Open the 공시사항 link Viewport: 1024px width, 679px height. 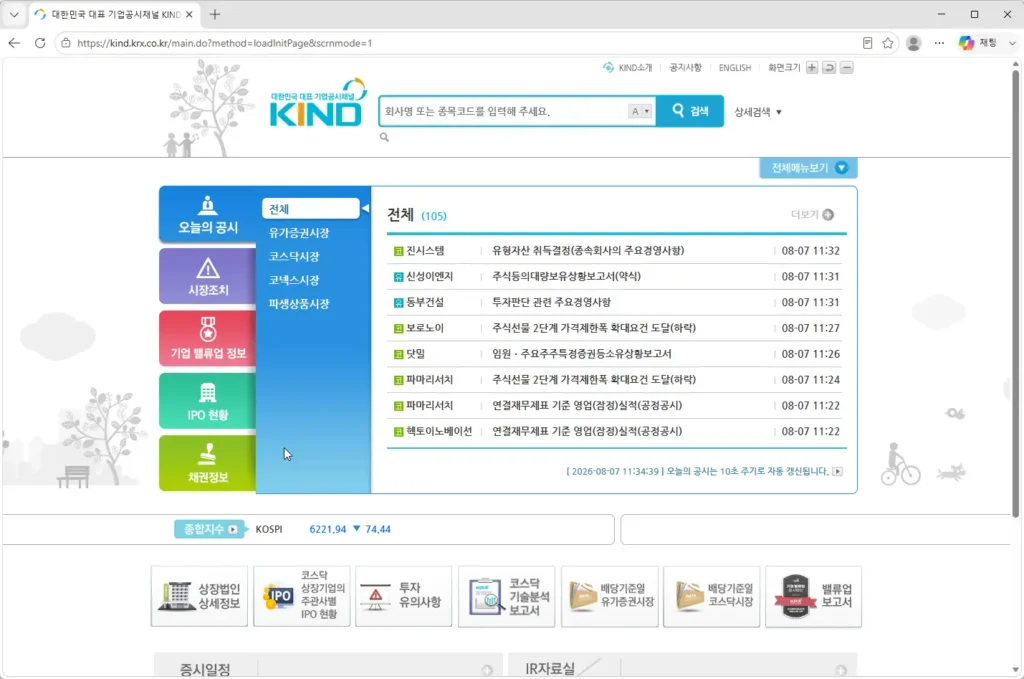click(x=685, y=68)
